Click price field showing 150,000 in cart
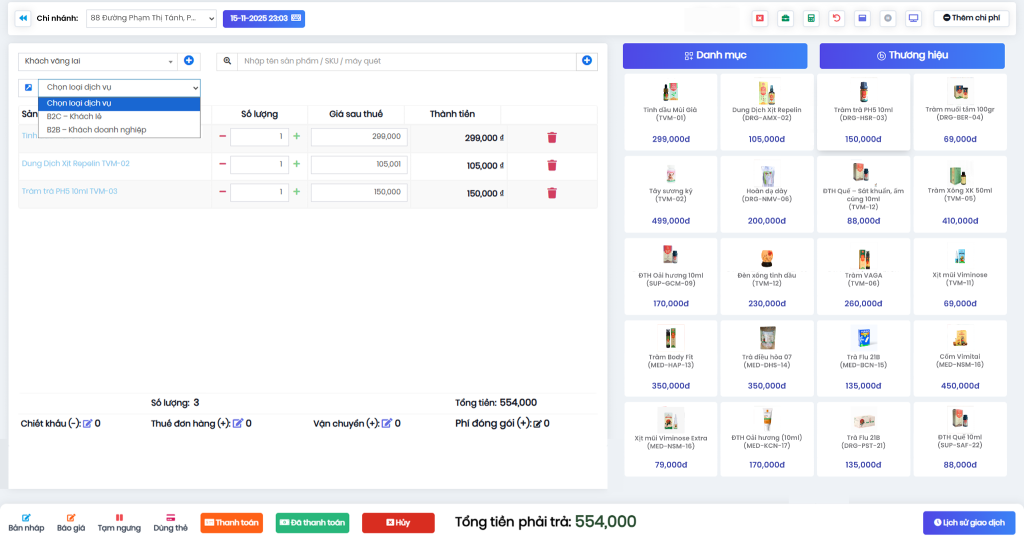 [359, 192]
